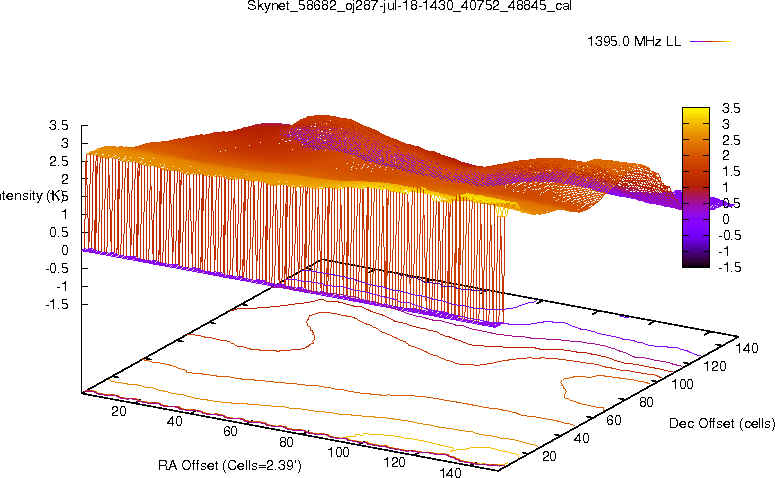Click the color bar tick label 2.5
775x478 pixels.
pos(731,140)
